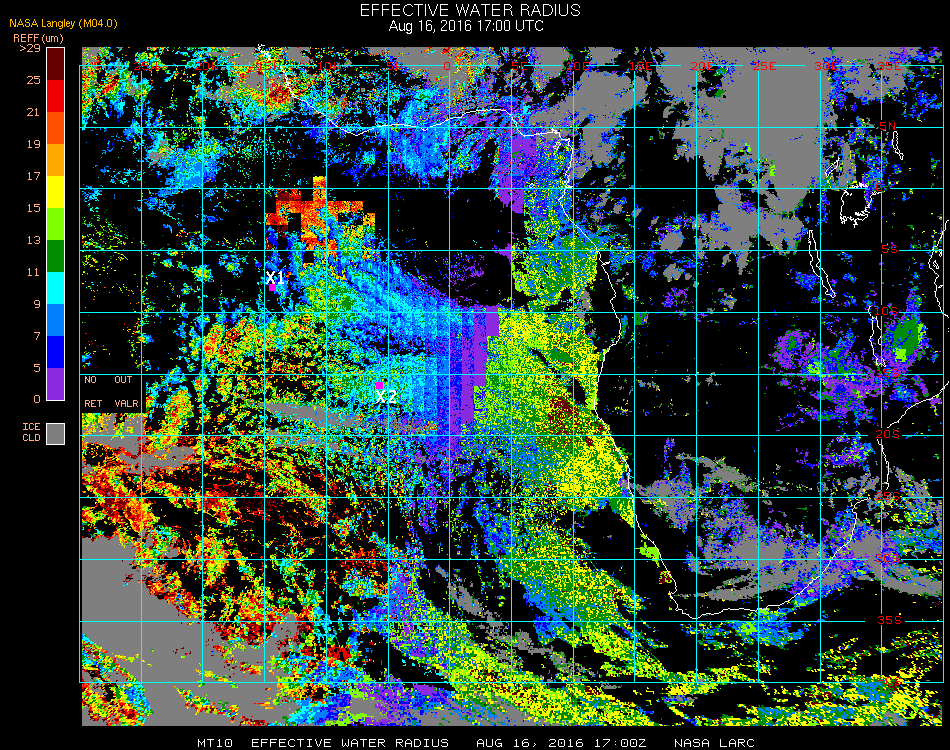The image size is (950, 750).
Task: Click the purple legend color segment
Action: [x=56, y=383]
